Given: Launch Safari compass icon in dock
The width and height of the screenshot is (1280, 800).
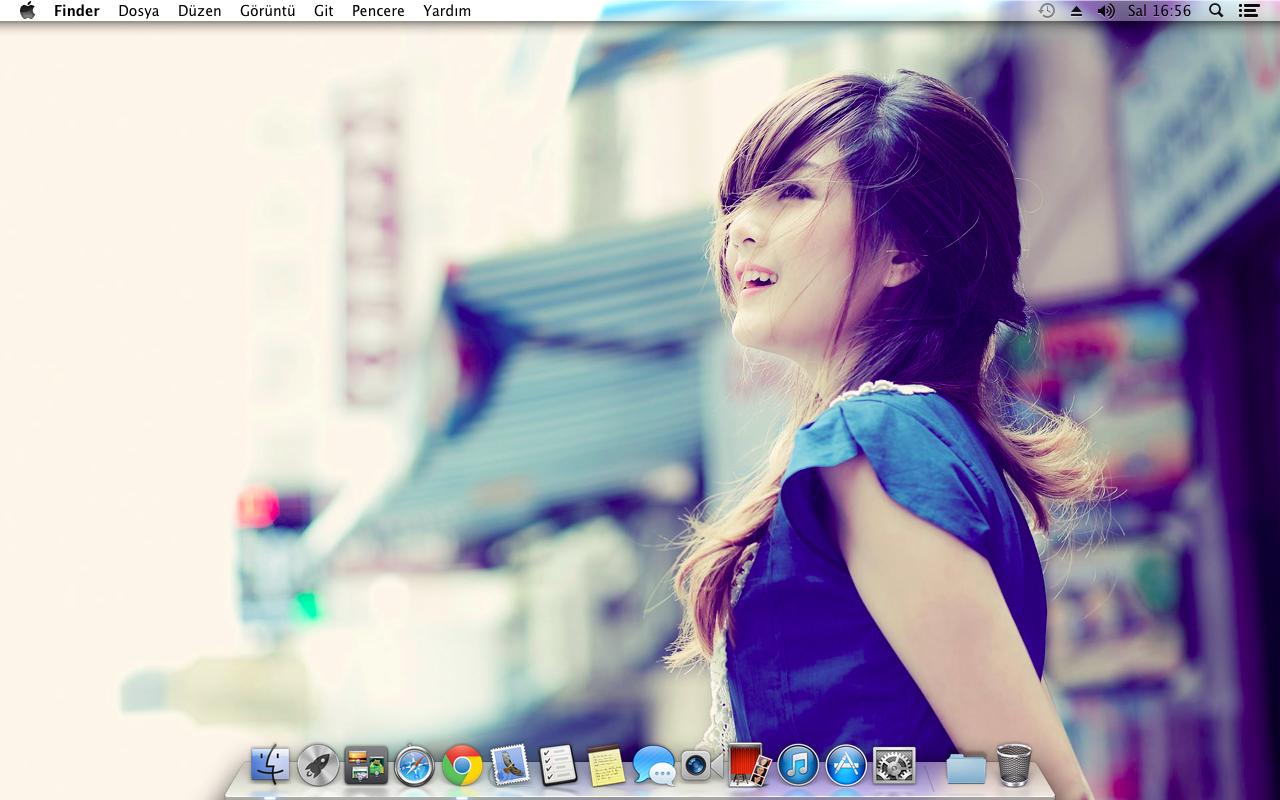Looking at the screenshot, I should pyautogui.click(x=414, y=767).
